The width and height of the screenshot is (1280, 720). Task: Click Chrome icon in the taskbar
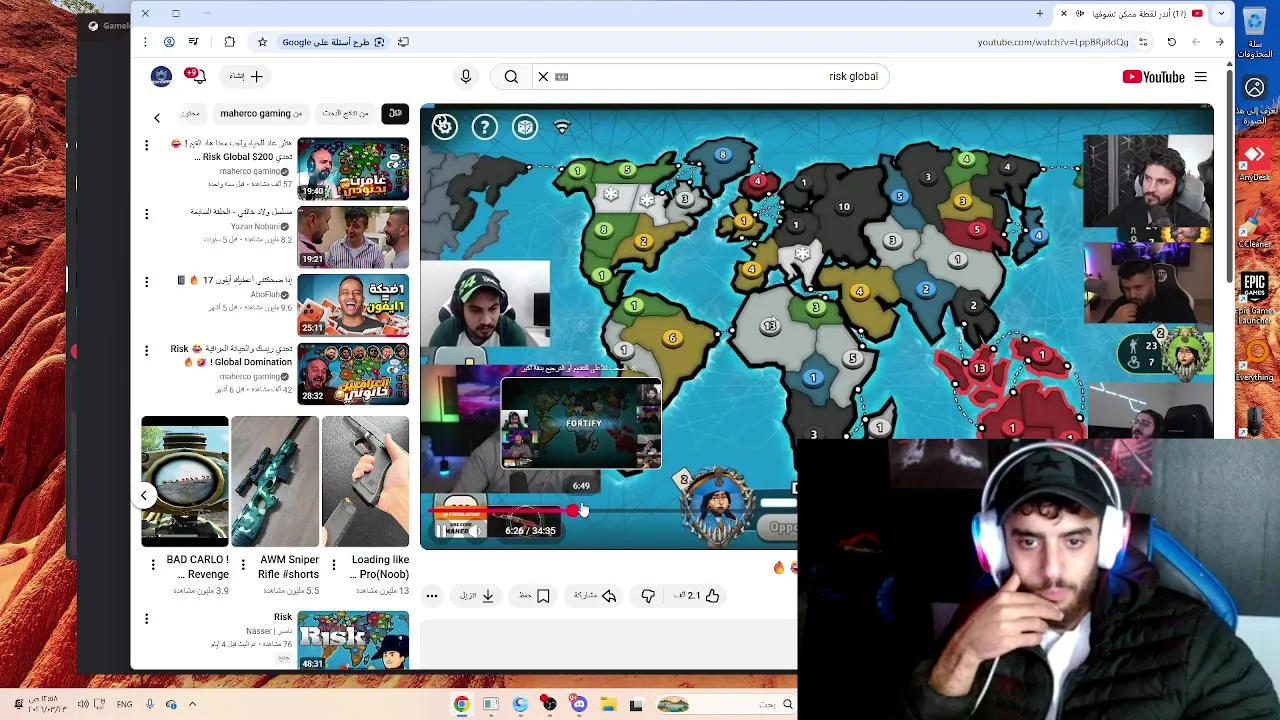click(x=461, y=705)
